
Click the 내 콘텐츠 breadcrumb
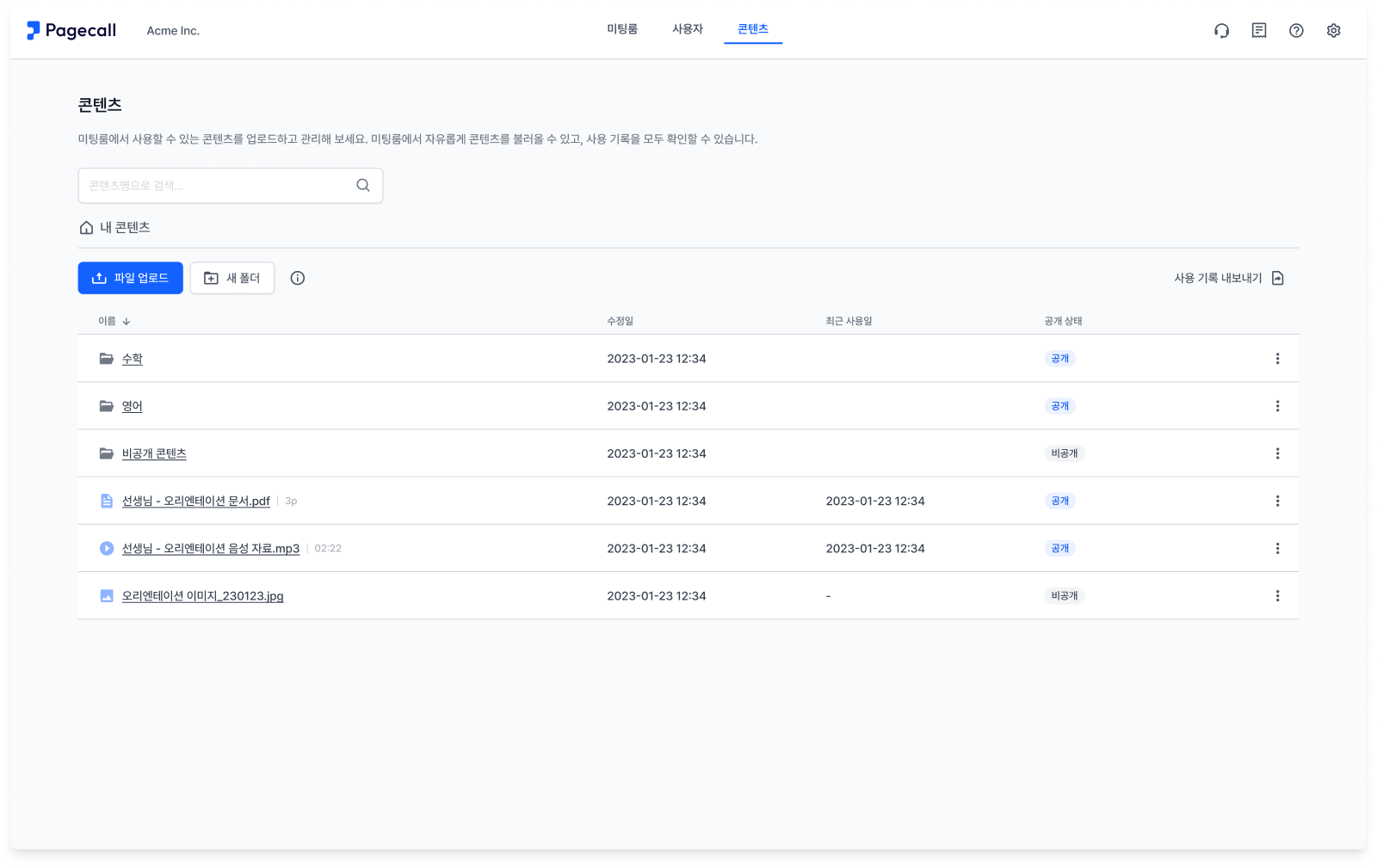(125, 227)
